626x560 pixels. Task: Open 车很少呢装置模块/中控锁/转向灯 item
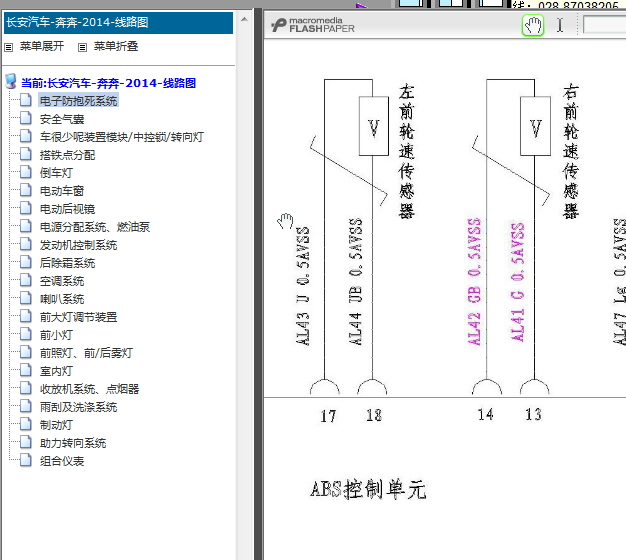[121, 137]
